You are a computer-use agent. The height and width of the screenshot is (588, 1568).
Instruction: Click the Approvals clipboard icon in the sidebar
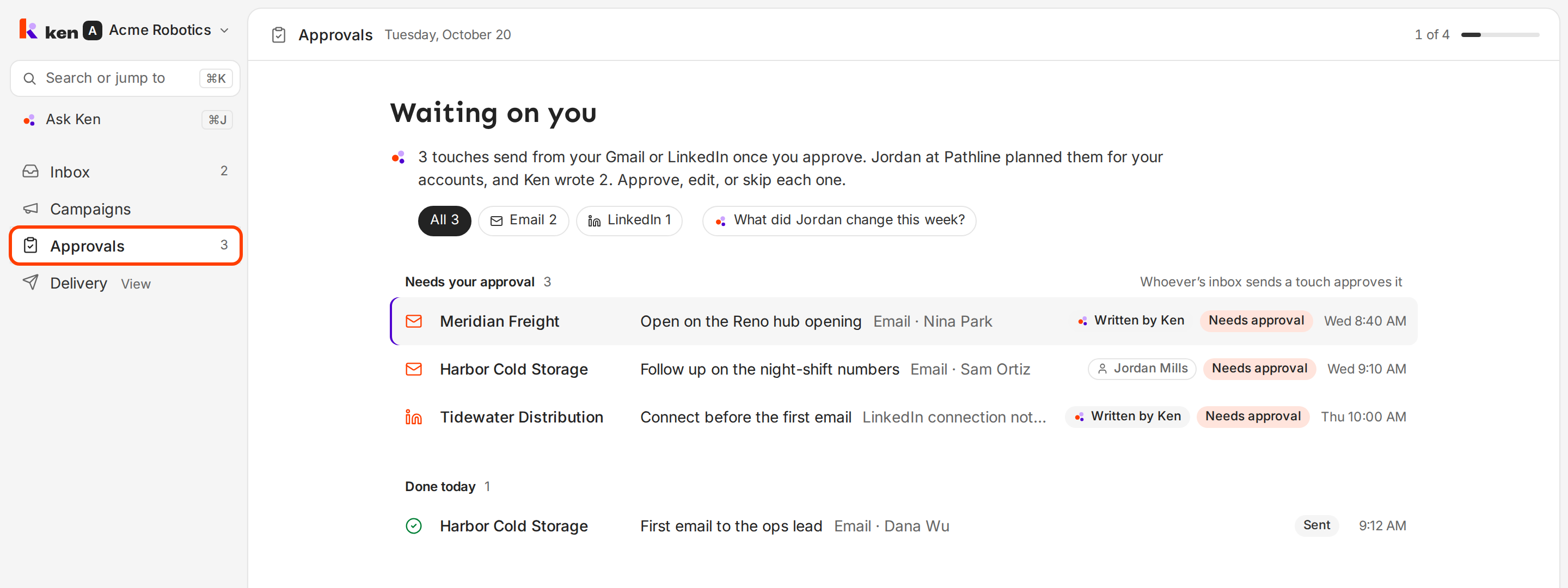click(x=30, y=246)
